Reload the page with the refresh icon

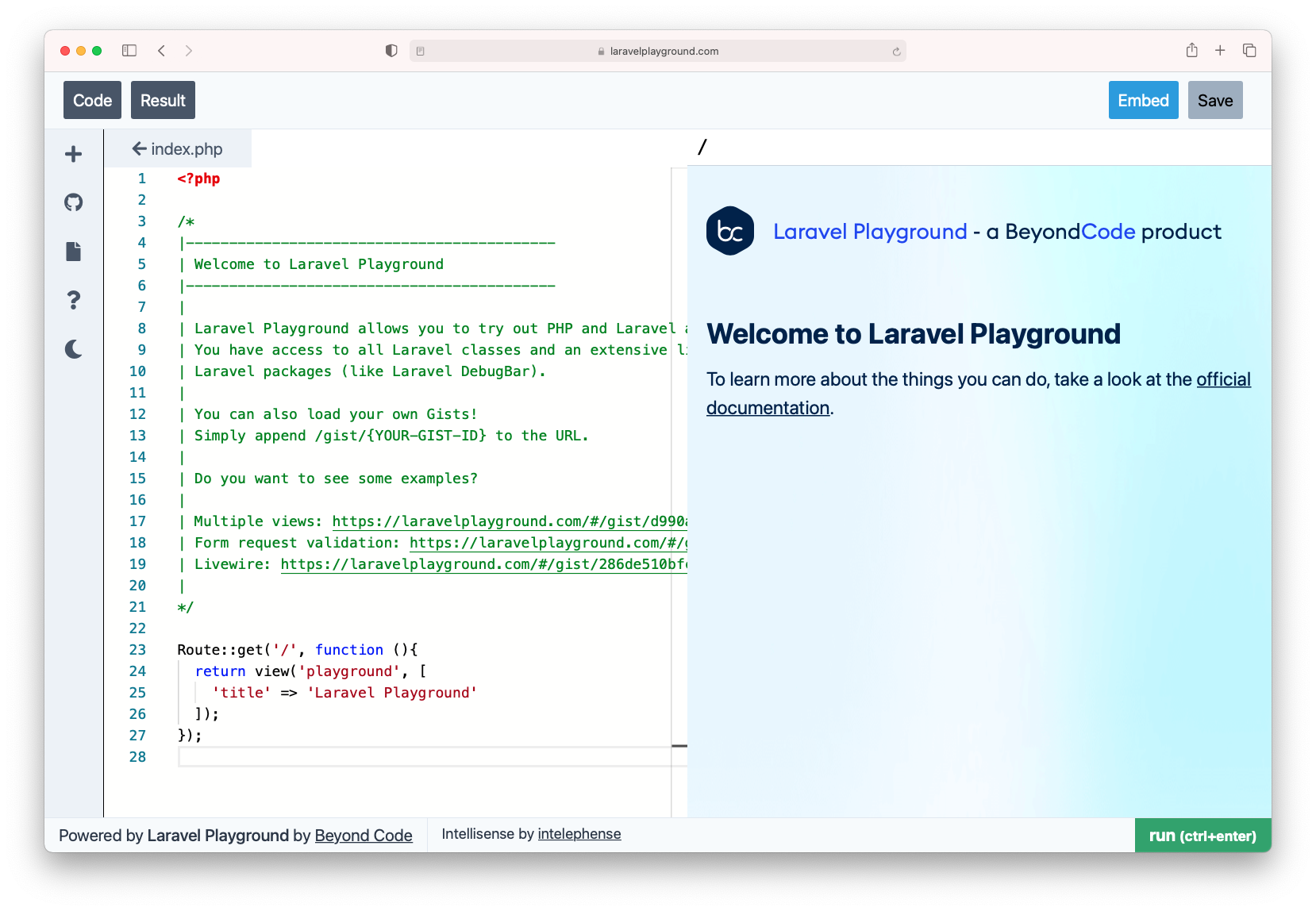[896, 52]
